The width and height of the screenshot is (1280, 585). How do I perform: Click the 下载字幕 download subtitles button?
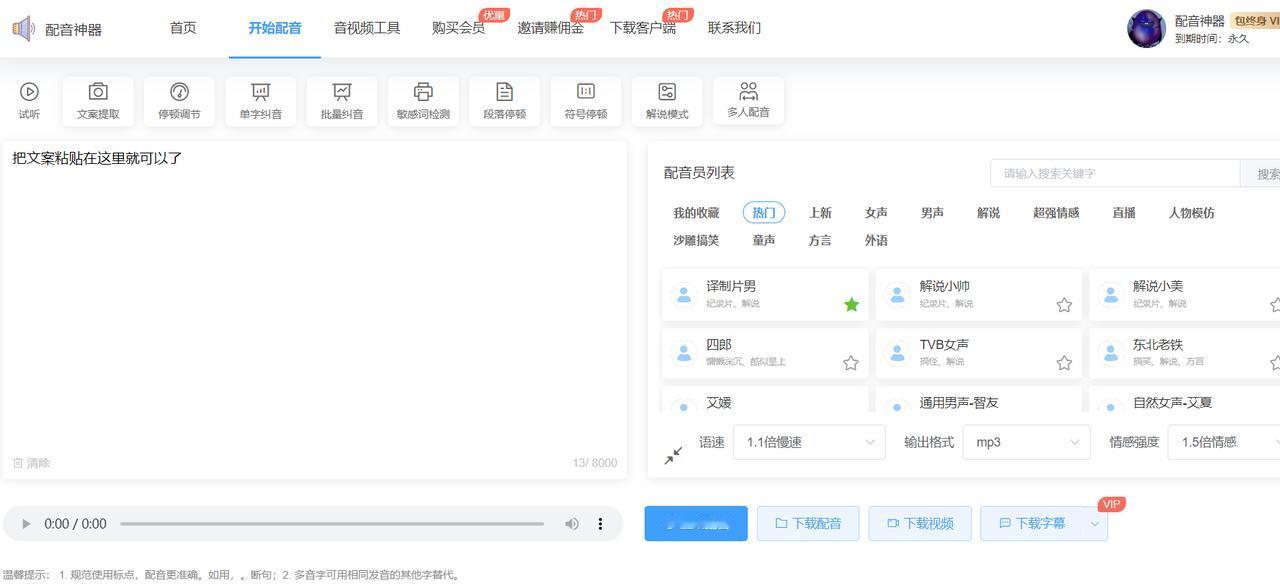(x=1032, y=524)
